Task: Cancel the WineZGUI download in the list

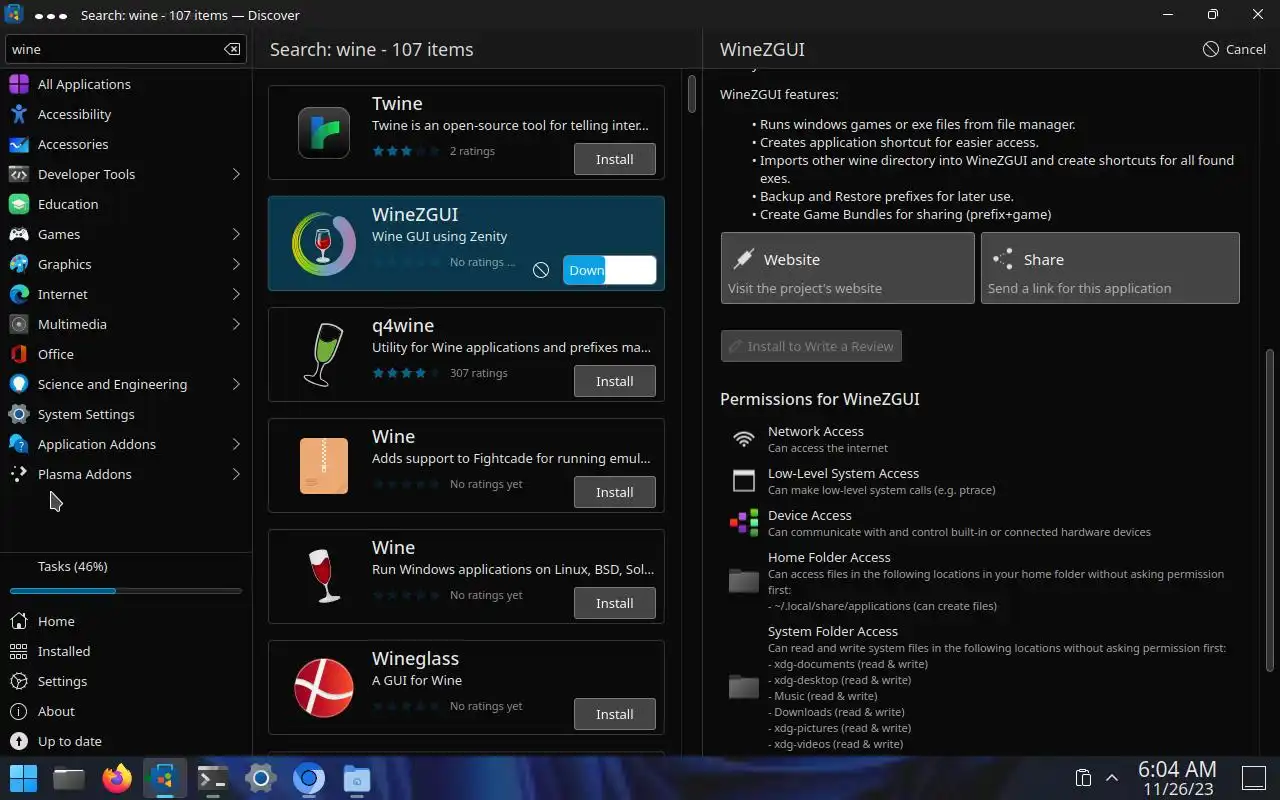Action: [x=541, y=270]
